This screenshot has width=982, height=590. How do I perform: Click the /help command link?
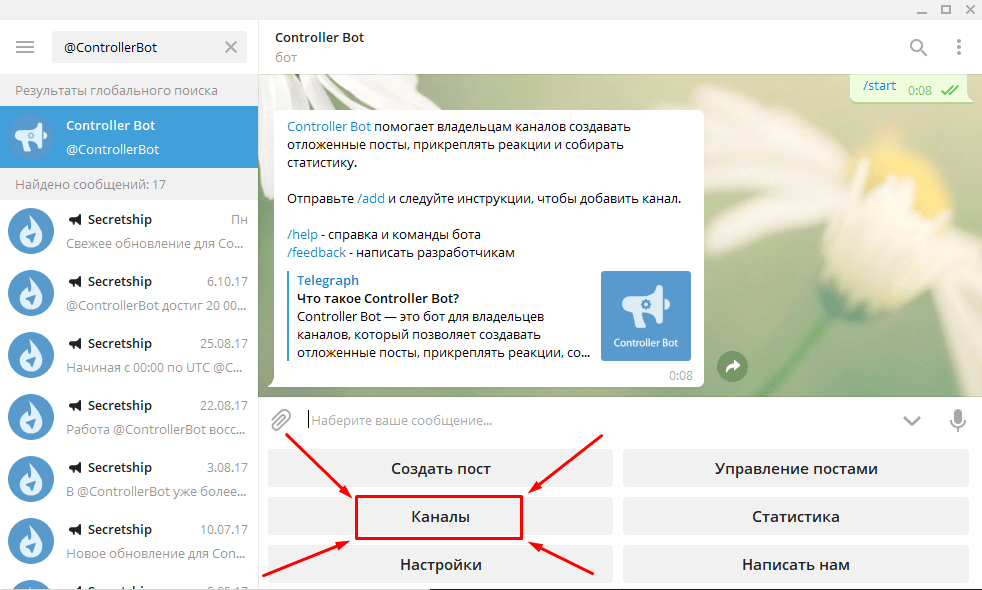[x=302, y=234]
